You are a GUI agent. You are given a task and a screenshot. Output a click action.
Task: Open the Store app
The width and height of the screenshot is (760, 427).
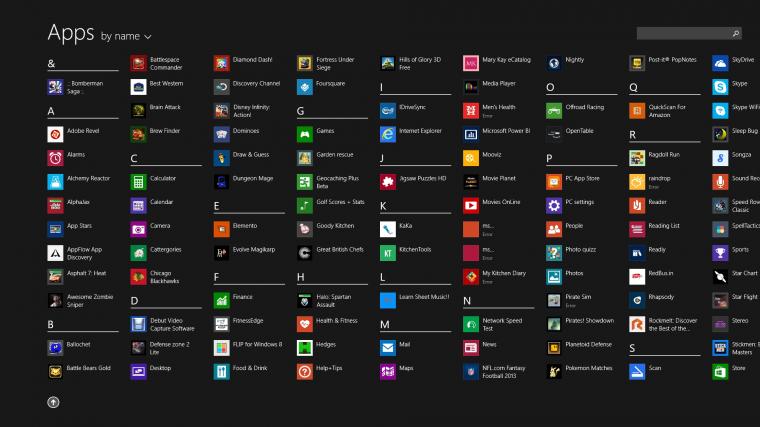click(x=720, y=372)
